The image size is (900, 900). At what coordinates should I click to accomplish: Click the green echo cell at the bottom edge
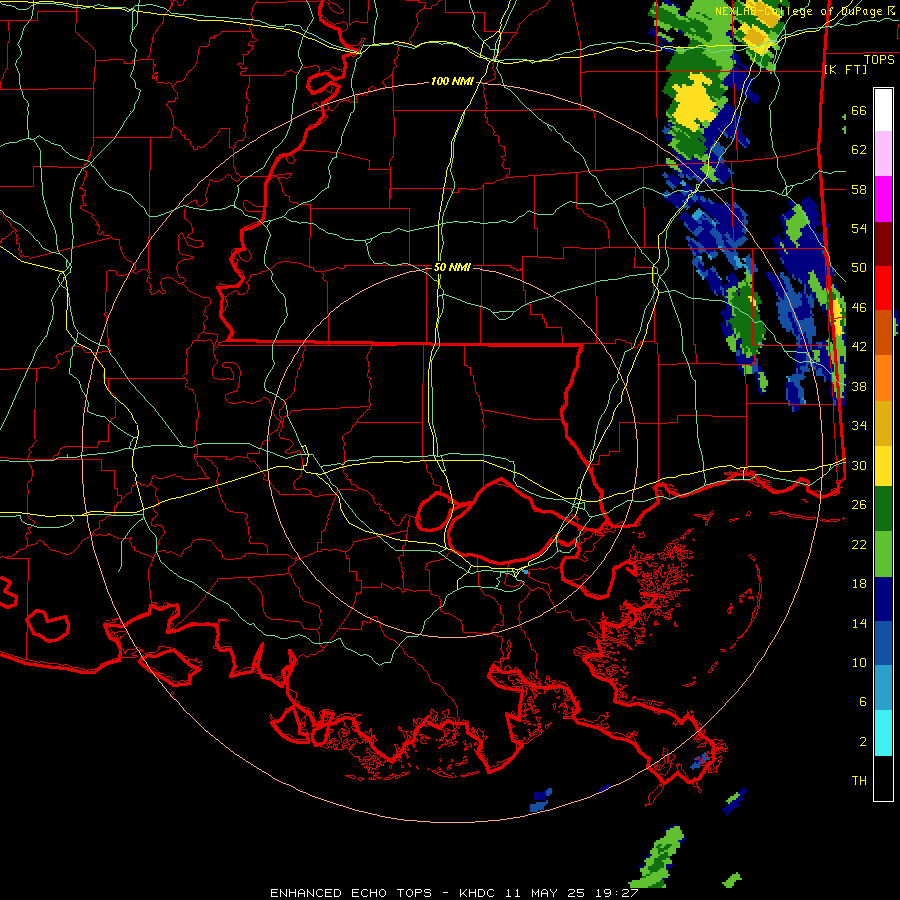659,857
